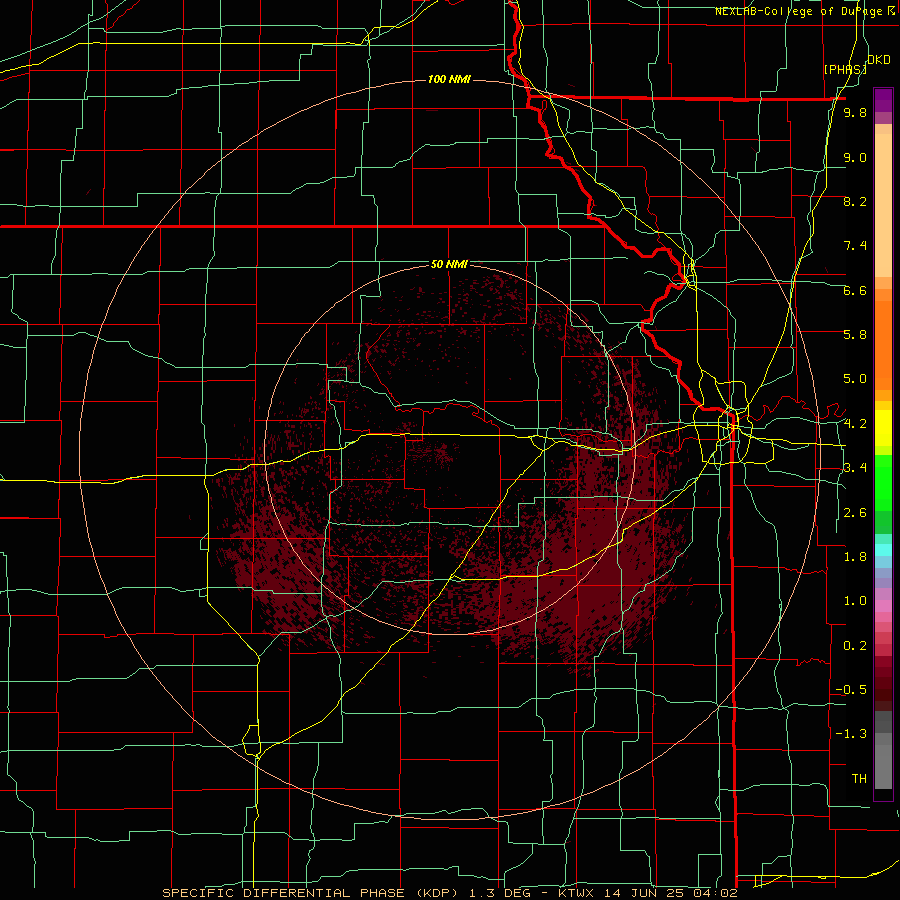The width and height of the screenshot is (900, 900).
Task: Click the "TH" label at scale bottom
Action: [859, 779]
